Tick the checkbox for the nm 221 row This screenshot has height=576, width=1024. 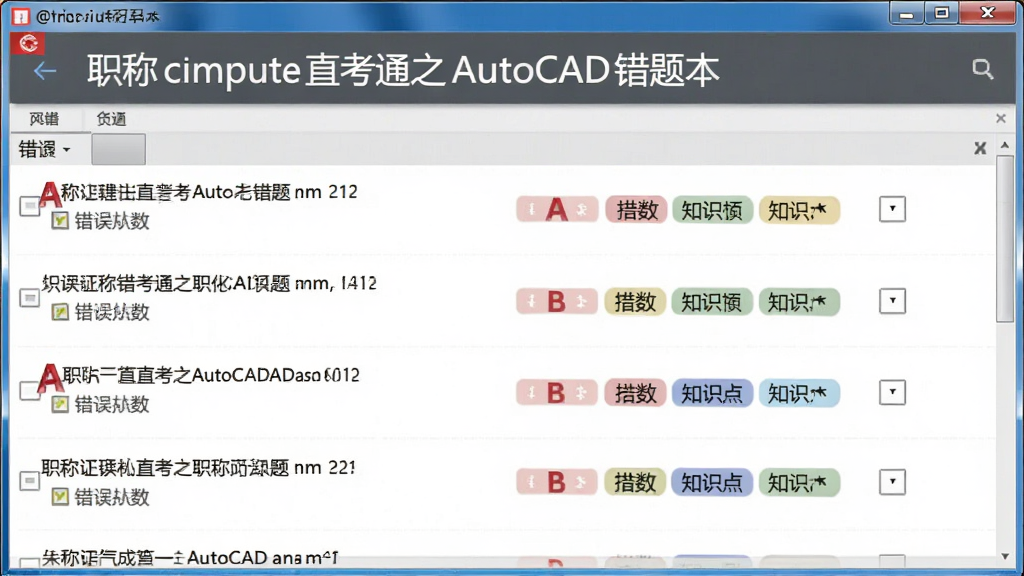pos(29,481)
